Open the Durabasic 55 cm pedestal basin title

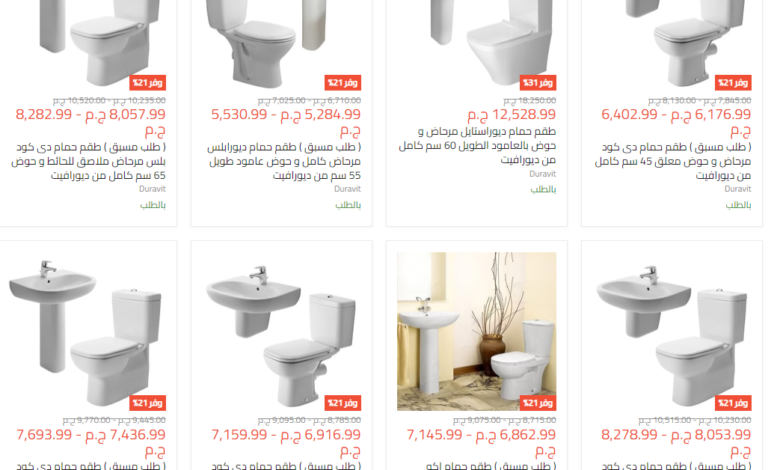coord(284,161)
